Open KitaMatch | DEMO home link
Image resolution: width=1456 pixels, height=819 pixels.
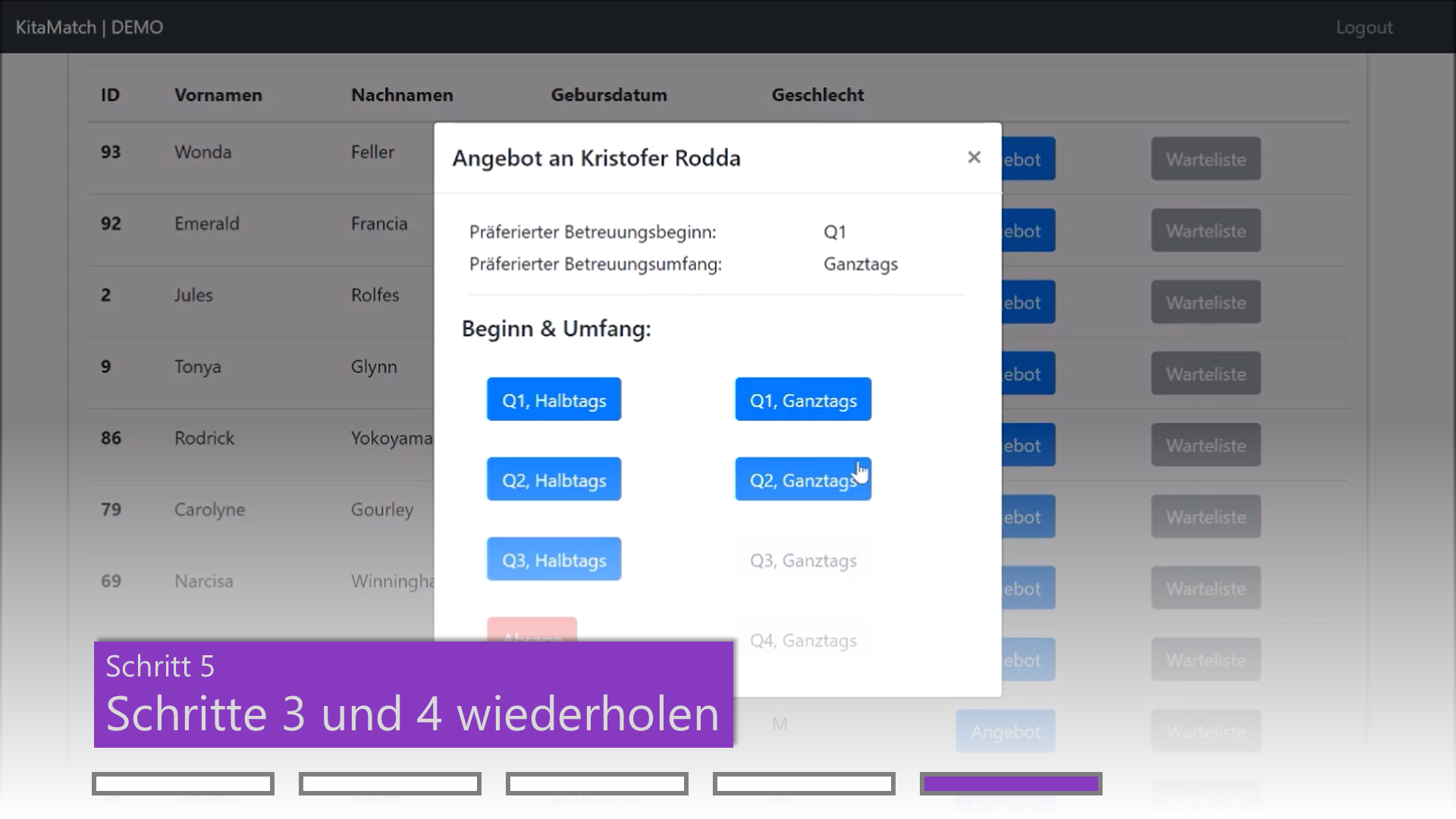coord(89,27)
